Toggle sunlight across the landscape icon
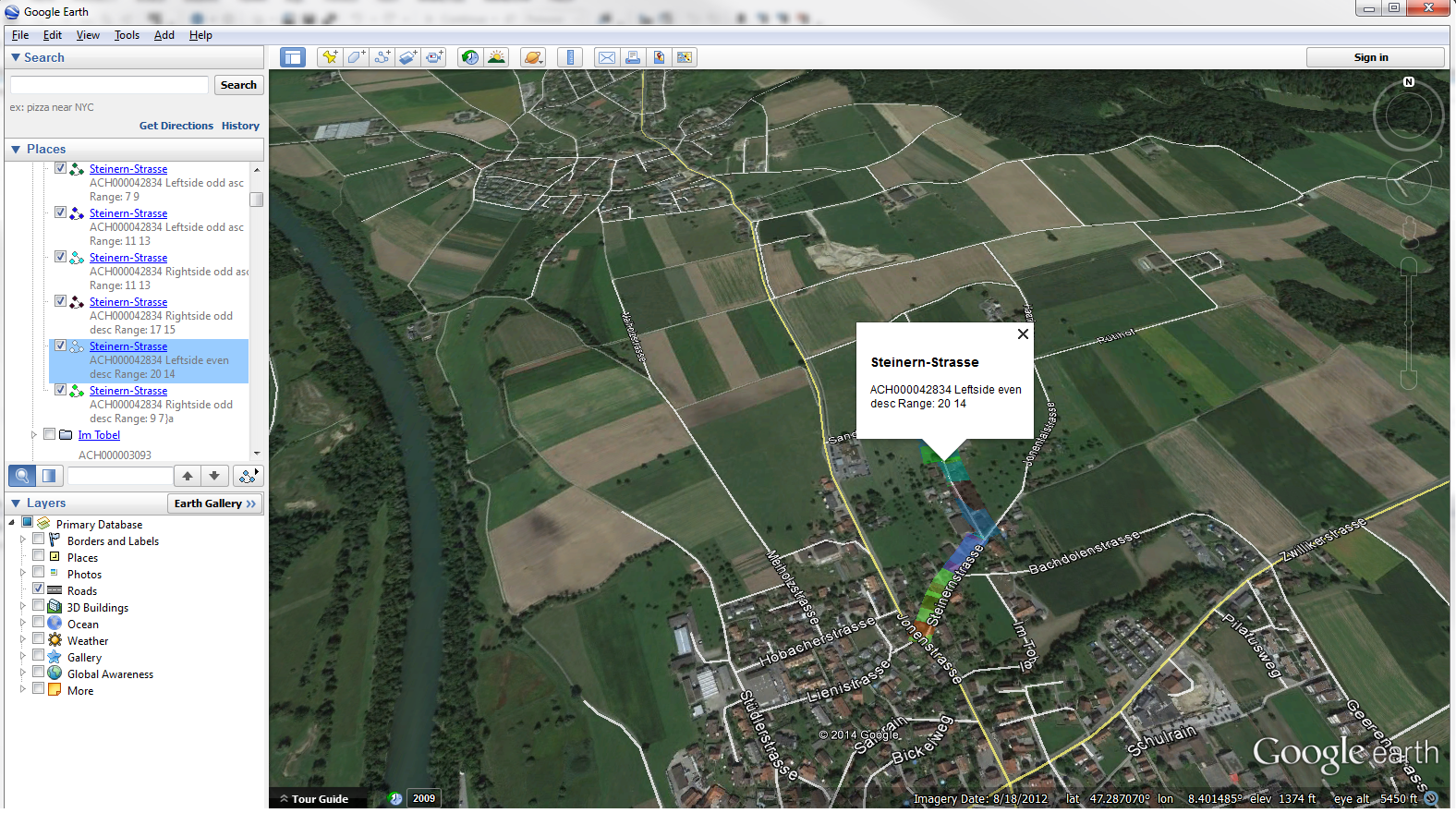The width and height of the screenshot is (1456, 813). tap(496, 57)
